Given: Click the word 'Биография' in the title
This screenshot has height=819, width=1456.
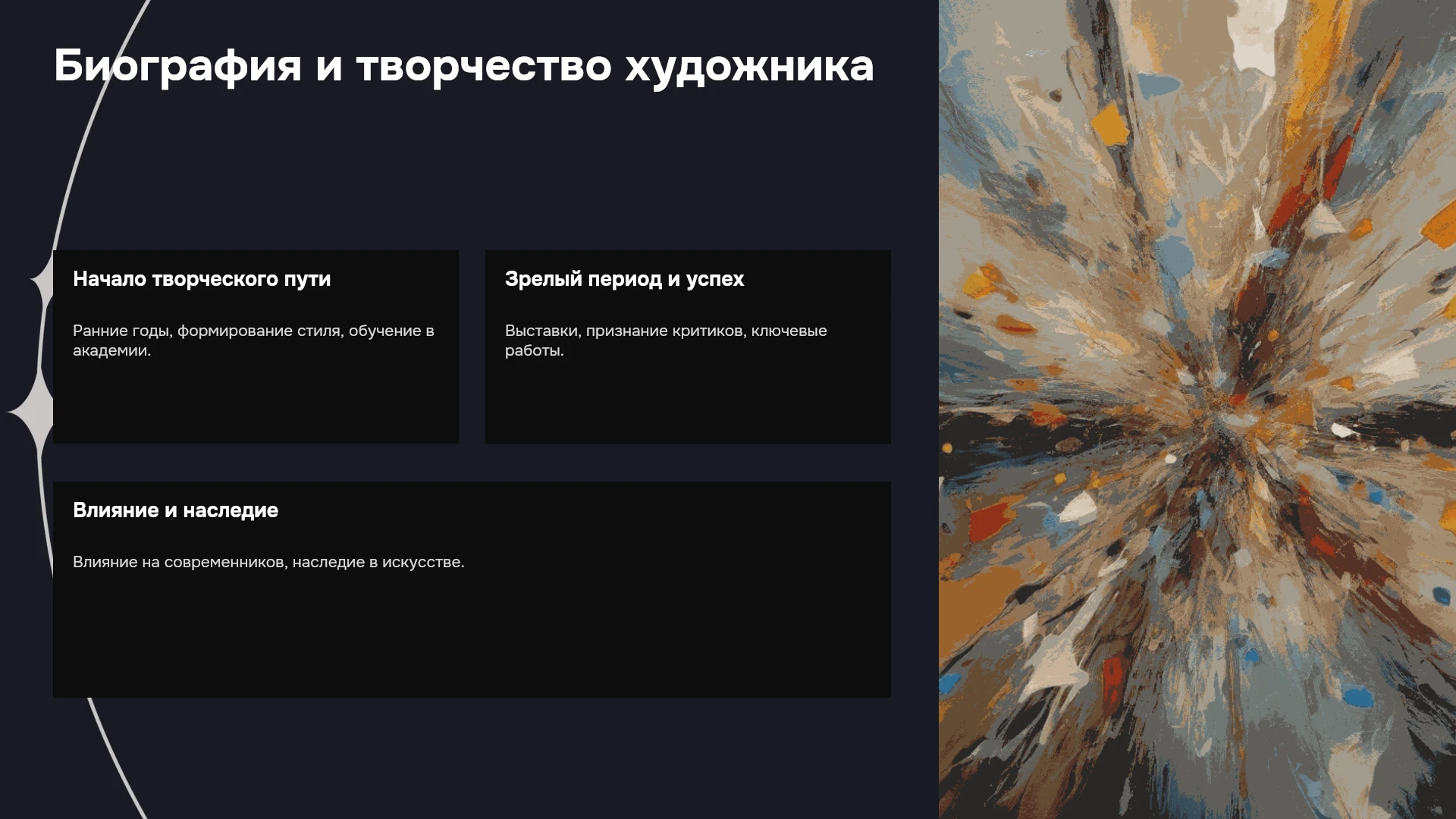Looking at the screenshot, I should coord(177,66).
